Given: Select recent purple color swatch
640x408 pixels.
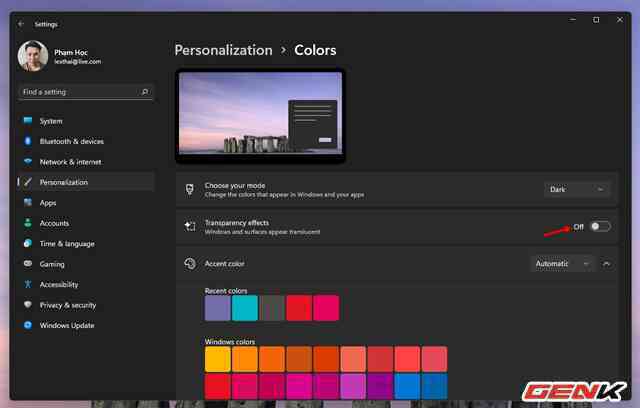Looking at the screenshot, I should 218,308.
